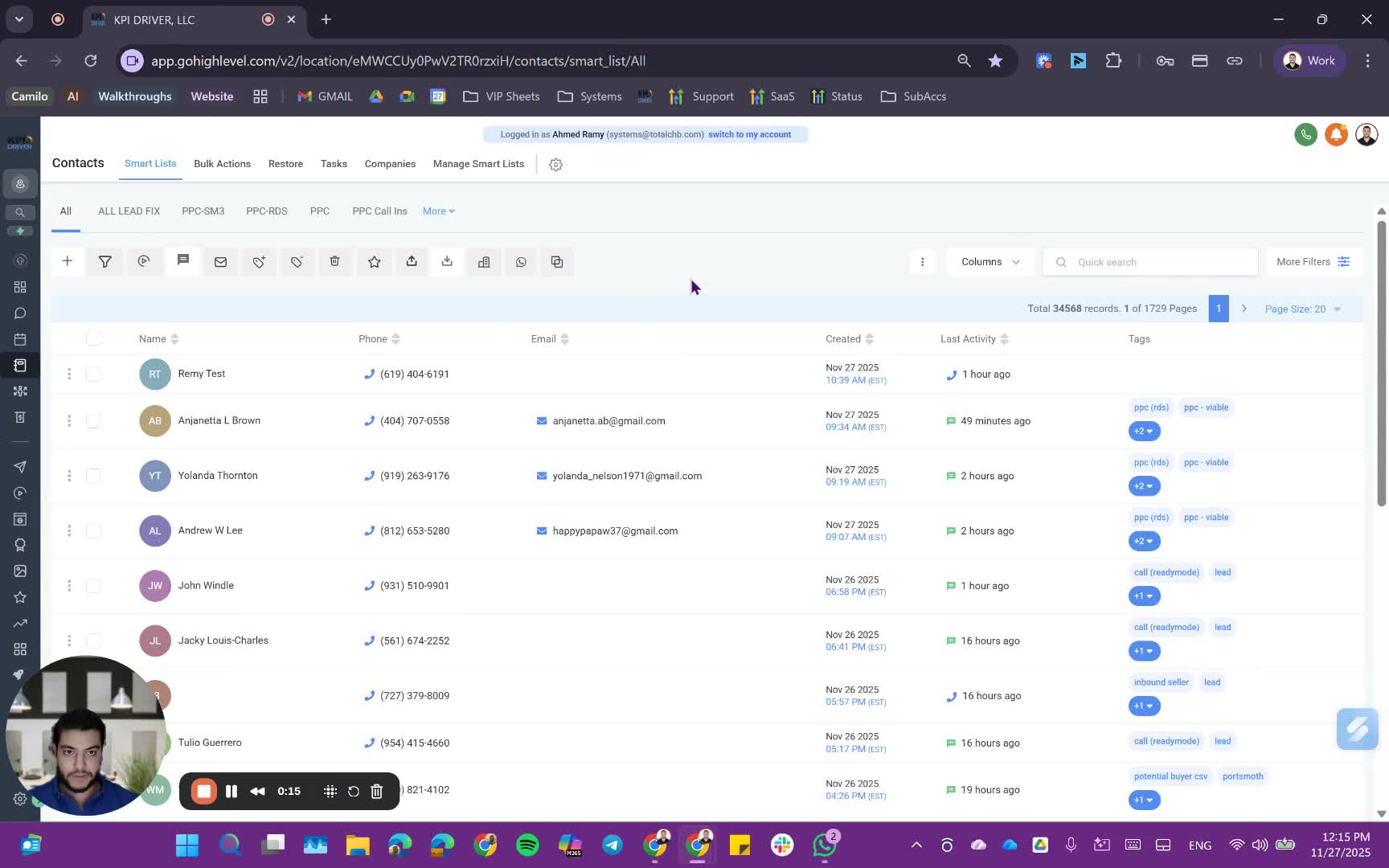Sort by the Name column
Viewport: 1389px width, 868px height.
pos(158,339)
